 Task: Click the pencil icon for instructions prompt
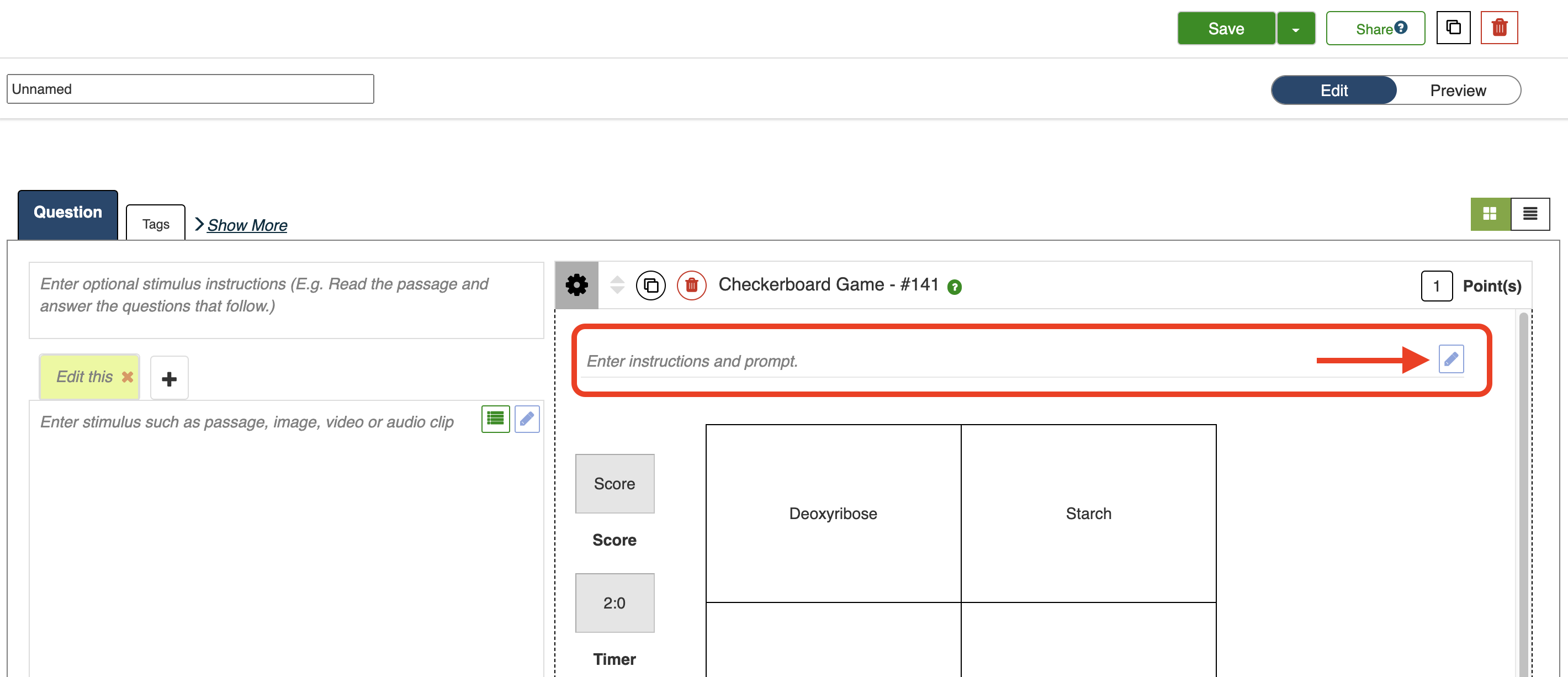[x=1450, y=359]
